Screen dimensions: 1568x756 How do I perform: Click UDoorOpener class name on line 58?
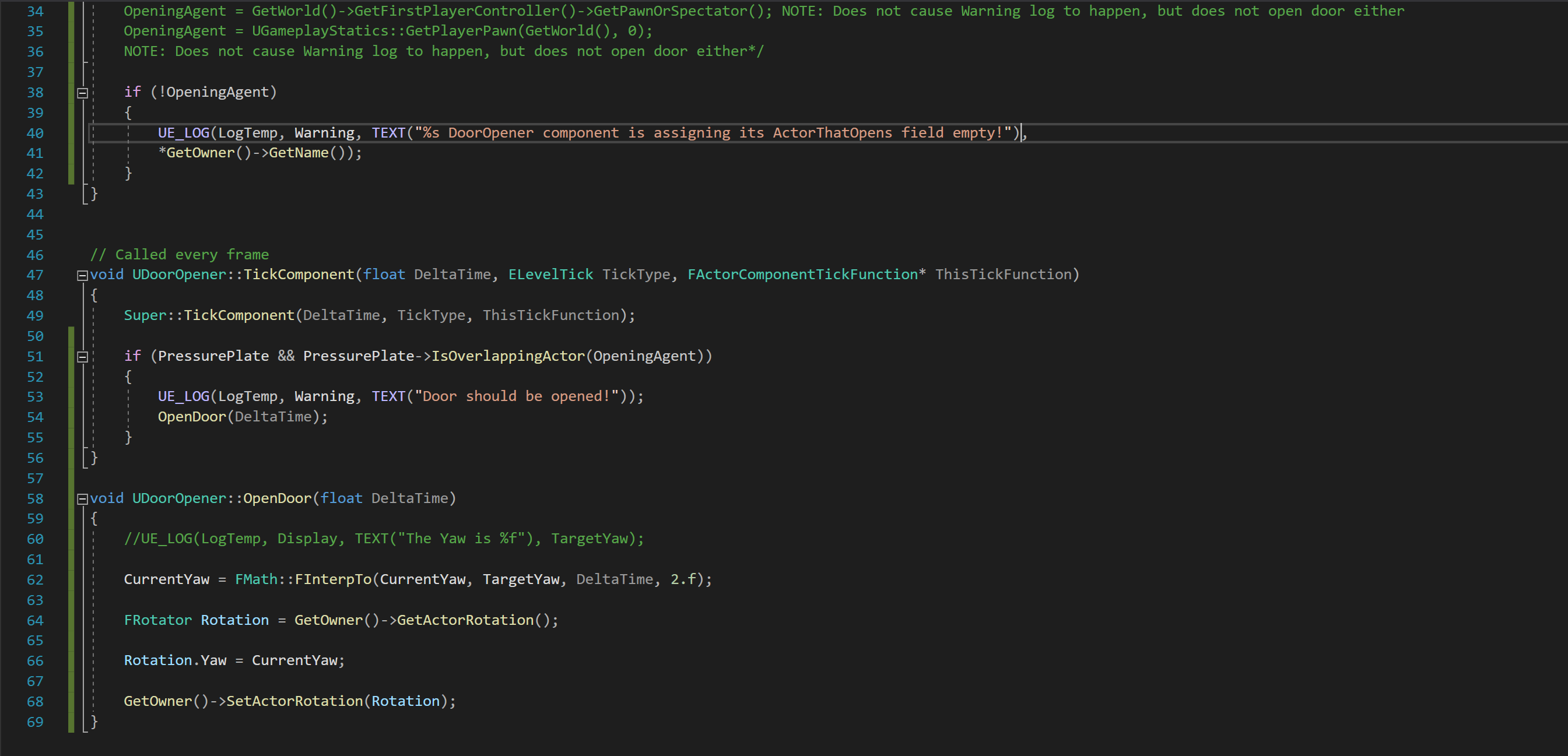(x=180, y=498)
